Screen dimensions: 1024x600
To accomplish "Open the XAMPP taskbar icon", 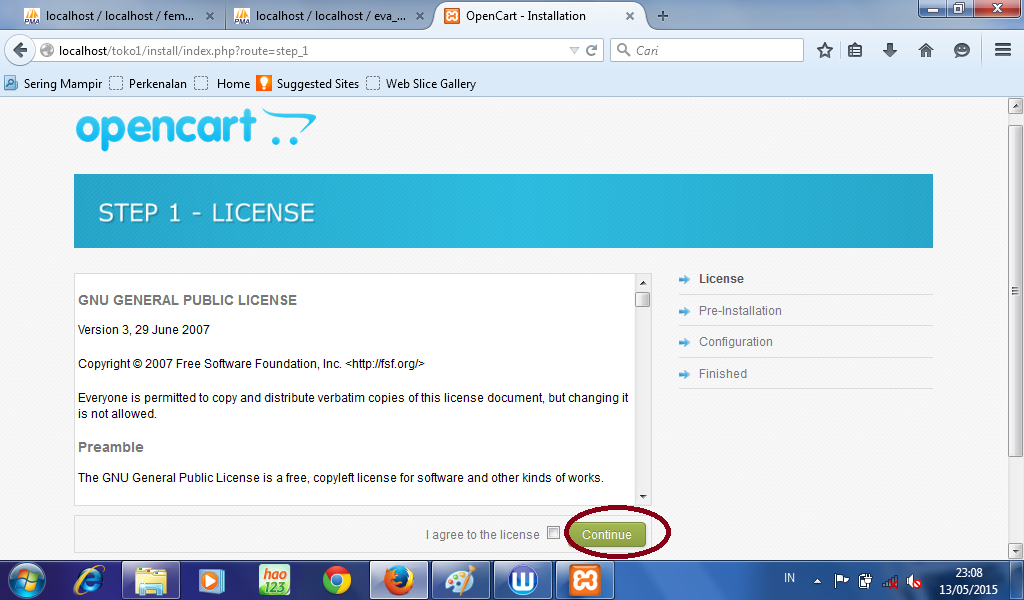I will click(x=584, y=580).
